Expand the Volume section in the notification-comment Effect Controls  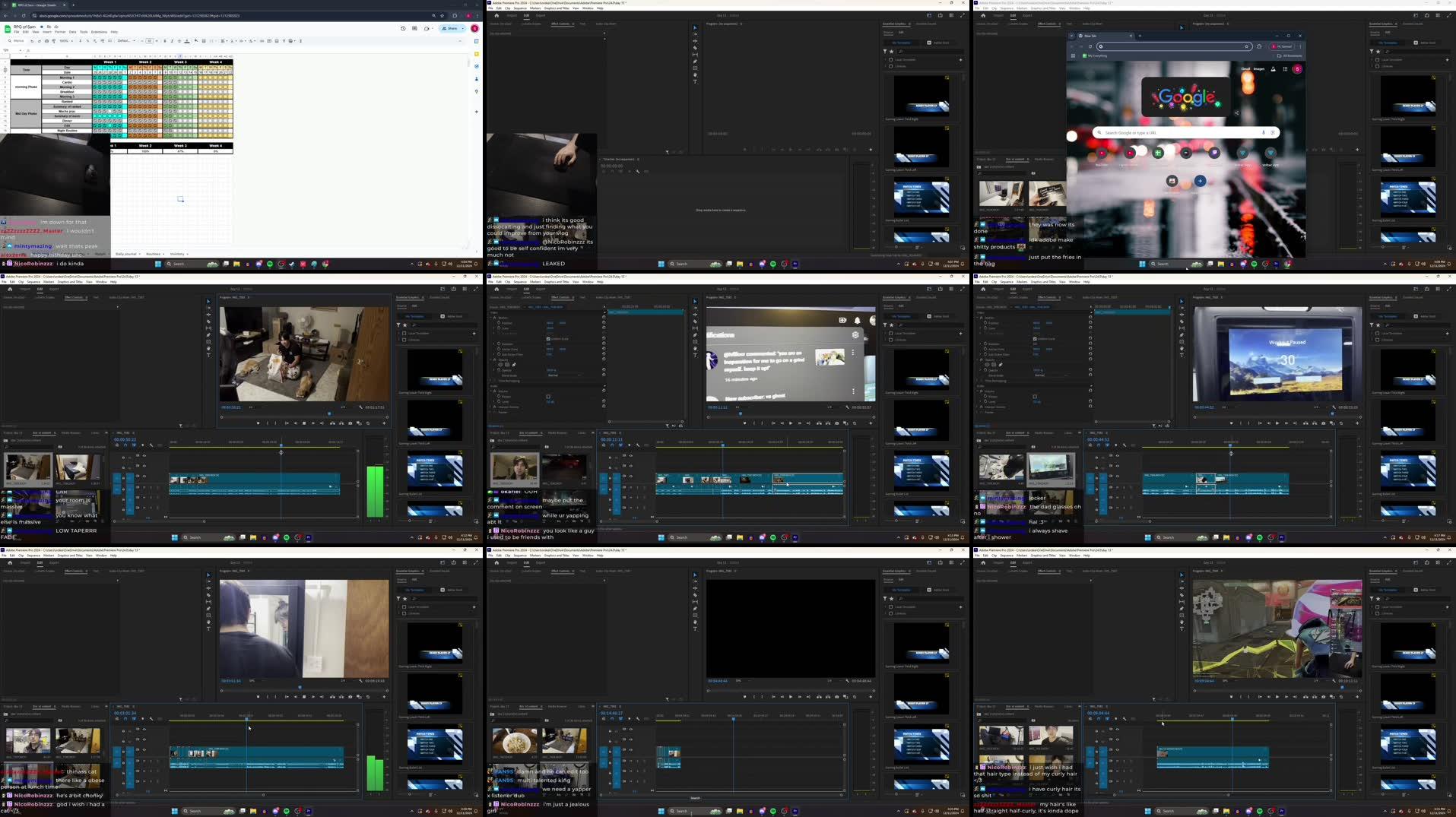[491, 391]
